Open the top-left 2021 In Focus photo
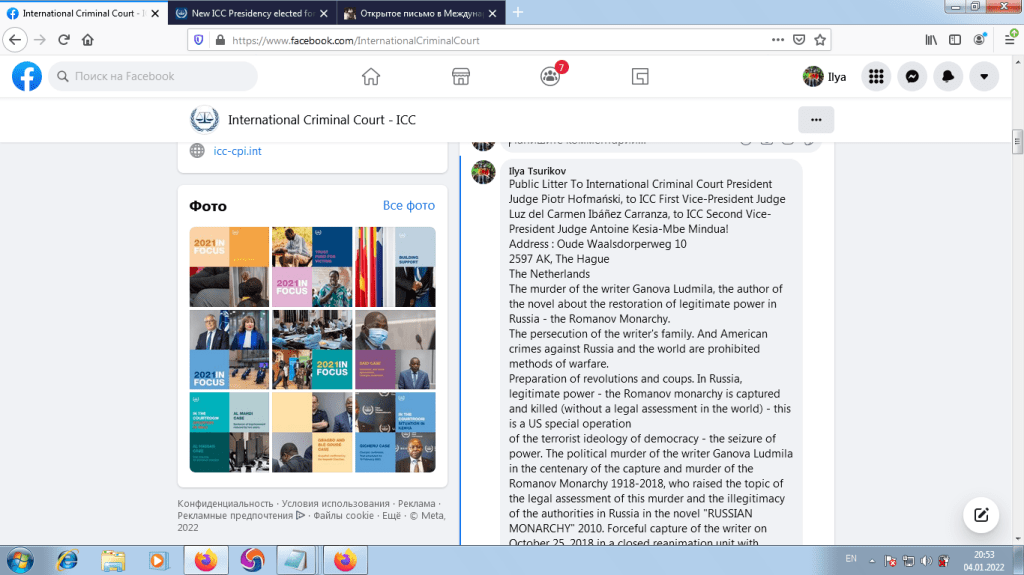Image resolution: width=1024 pixels, height=575 pixels. pos(229,267)
